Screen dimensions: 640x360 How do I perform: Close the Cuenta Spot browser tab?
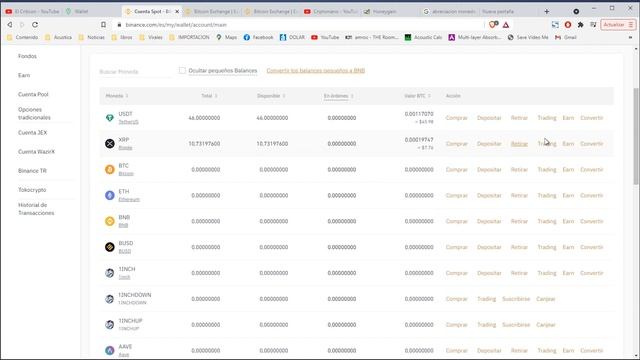pos(177,11)
